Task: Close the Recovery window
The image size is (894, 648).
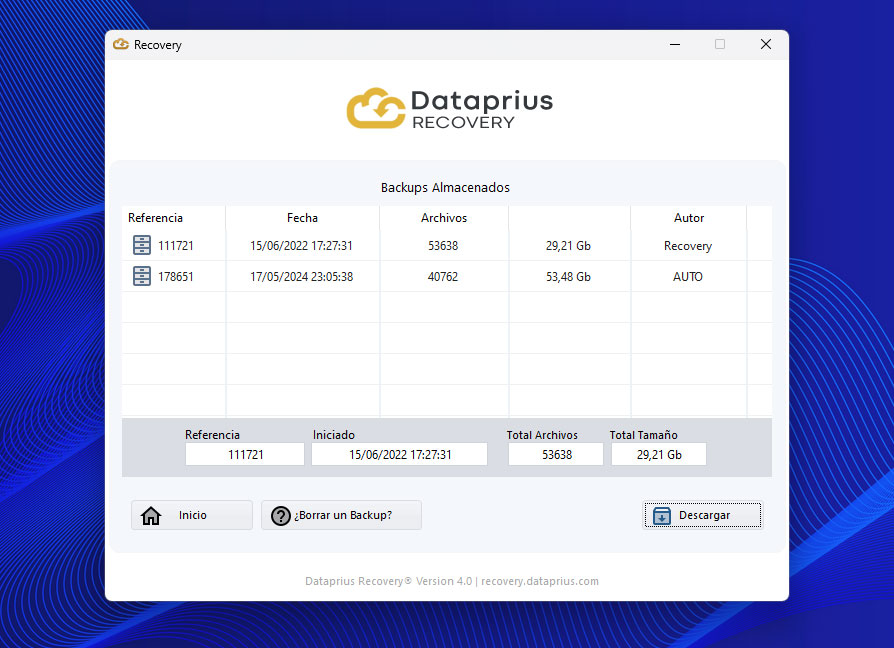Action: (766, 44)
